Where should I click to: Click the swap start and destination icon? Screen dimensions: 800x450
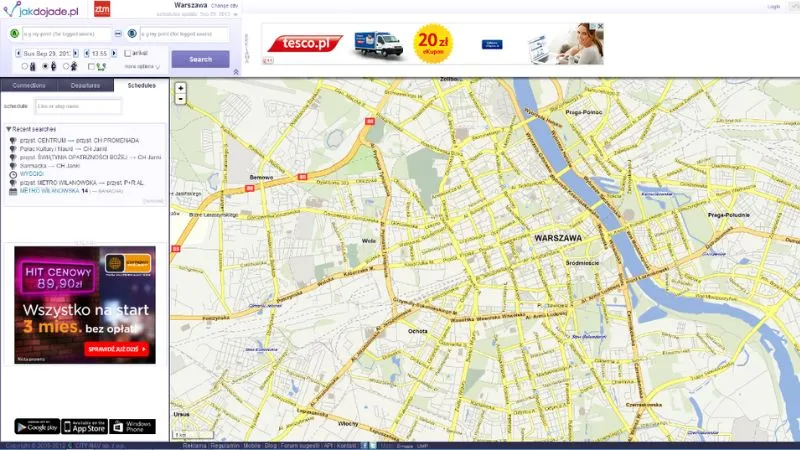point(118,34)
